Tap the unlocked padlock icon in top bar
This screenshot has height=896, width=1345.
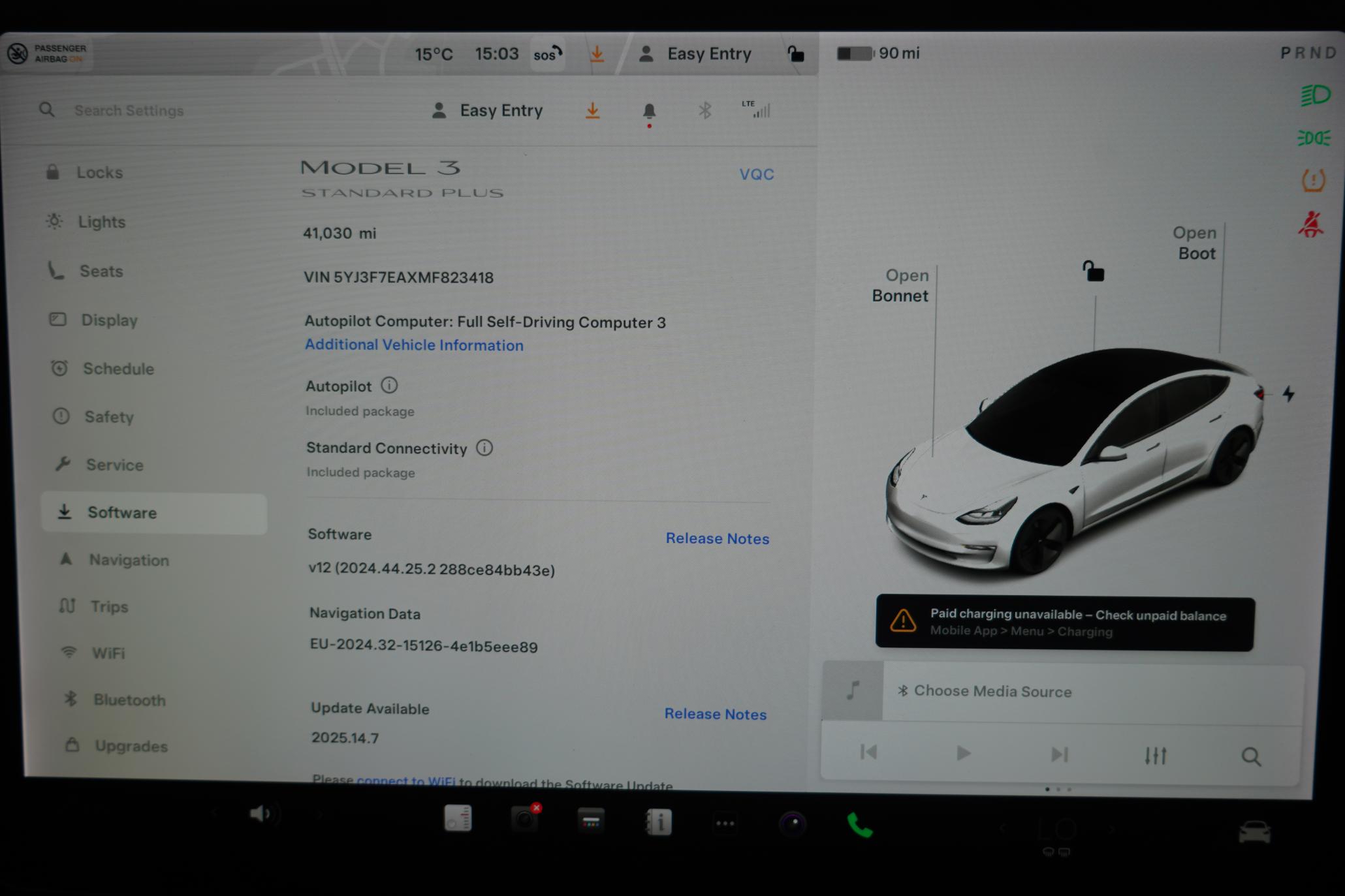point(795,54)
